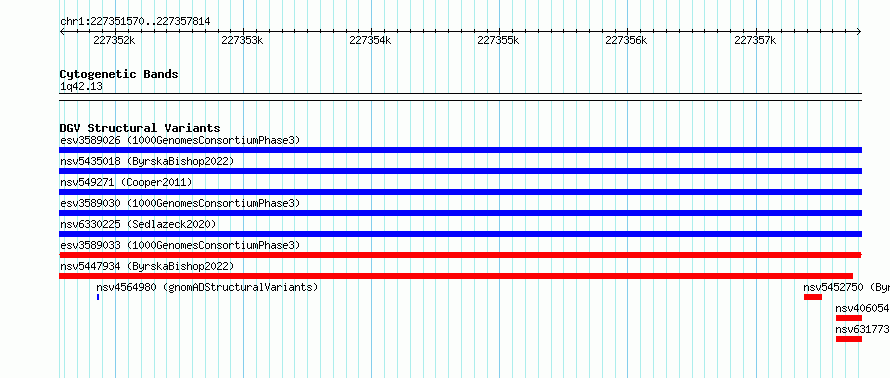Select the red bar under nsv5452750
This screenshot has width=890, height=378.
pyautogui.click(x=813, y=297)
